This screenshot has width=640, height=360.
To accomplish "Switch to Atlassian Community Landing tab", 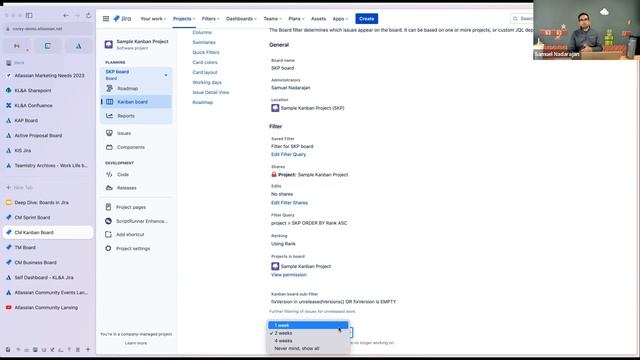I will [x=48, y=307].
